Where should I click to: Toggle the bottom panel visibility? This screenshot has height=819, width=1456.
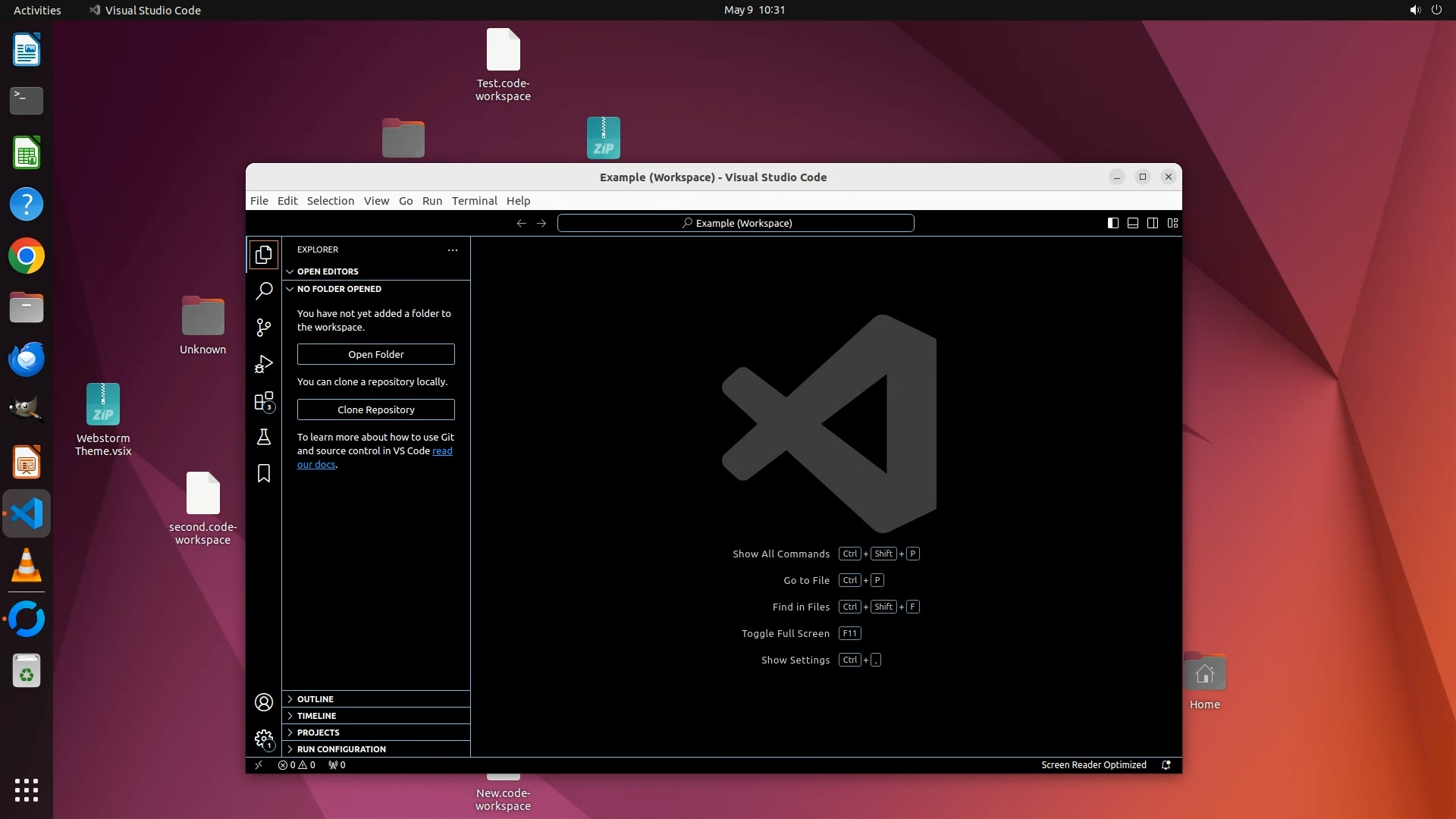[x=1132, y=223]
